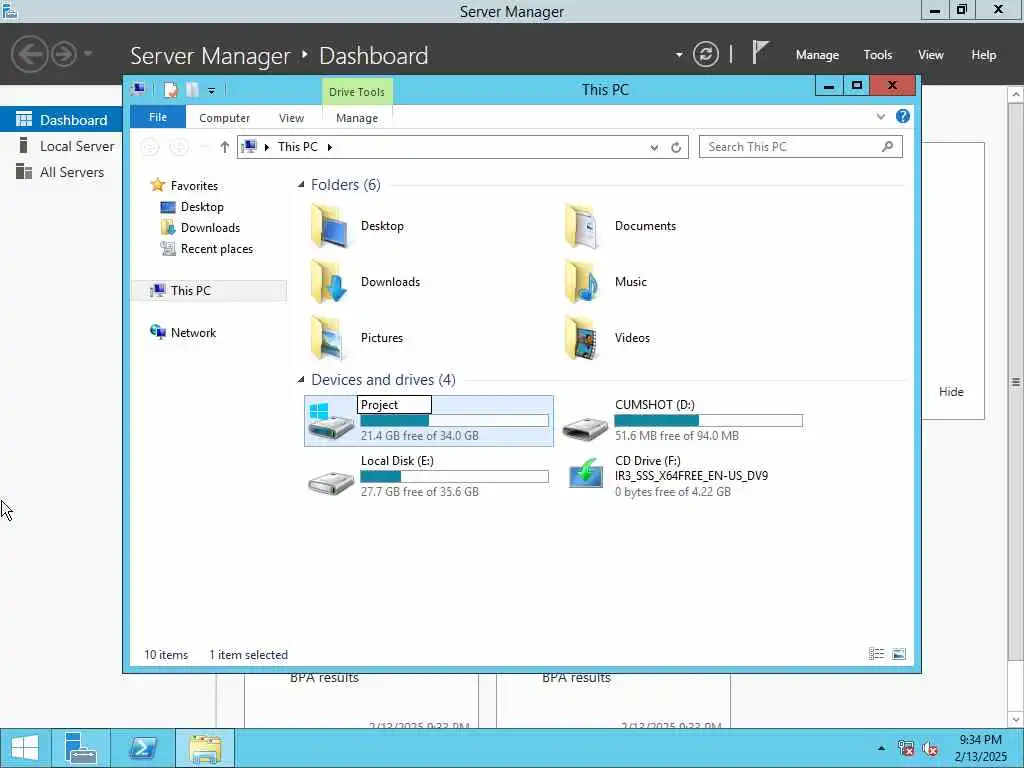
Task: Switch to large icons view icon
Action: click(x=899, y=654)
